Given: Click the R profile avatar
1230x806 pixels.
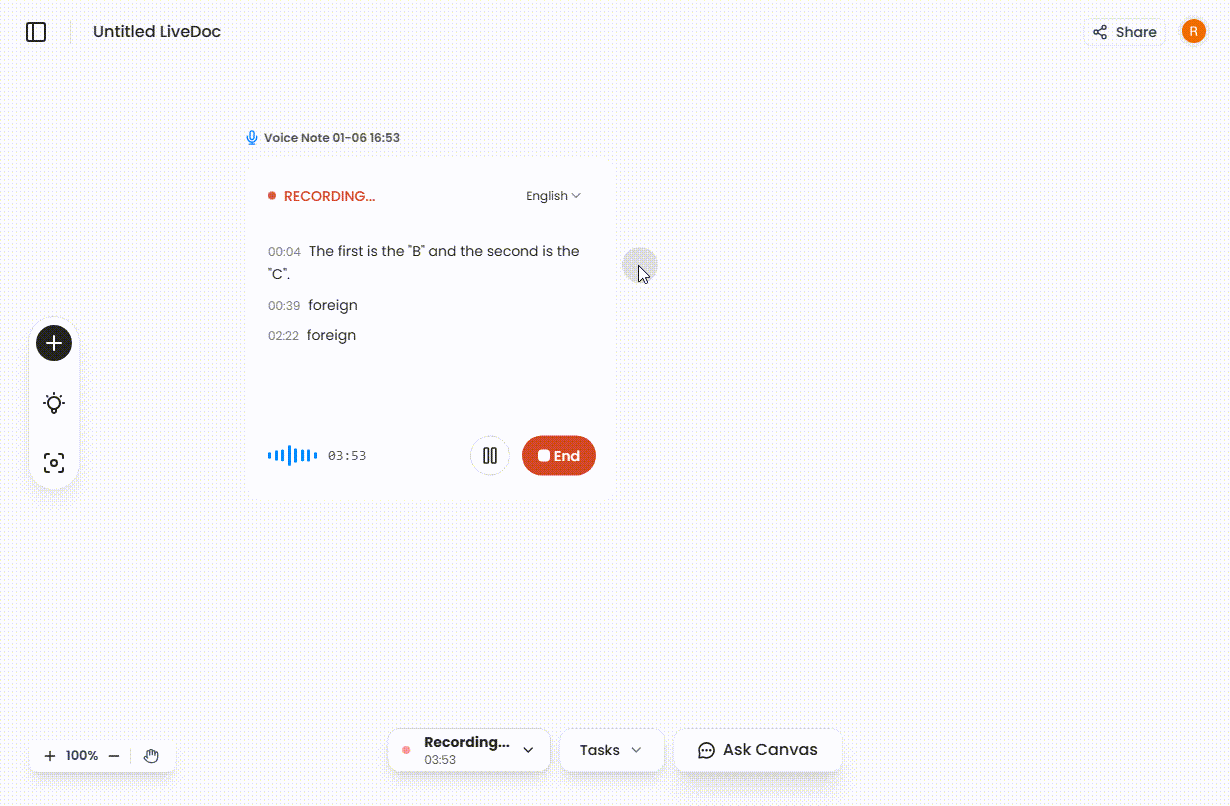Looking at the screenshot, I should [x=1193, y=31].
